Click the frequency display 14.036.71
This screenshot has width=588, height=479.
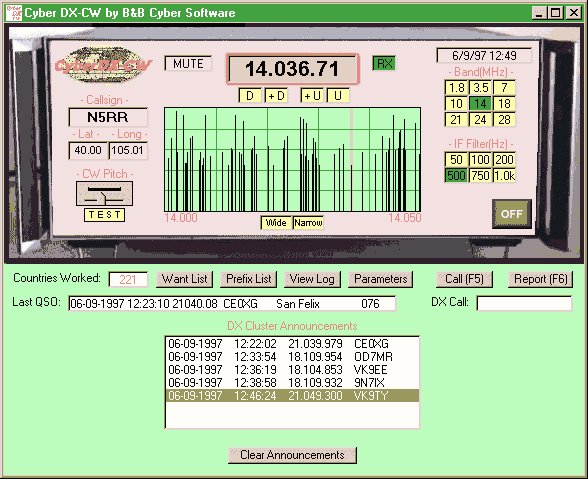point(292,69)
